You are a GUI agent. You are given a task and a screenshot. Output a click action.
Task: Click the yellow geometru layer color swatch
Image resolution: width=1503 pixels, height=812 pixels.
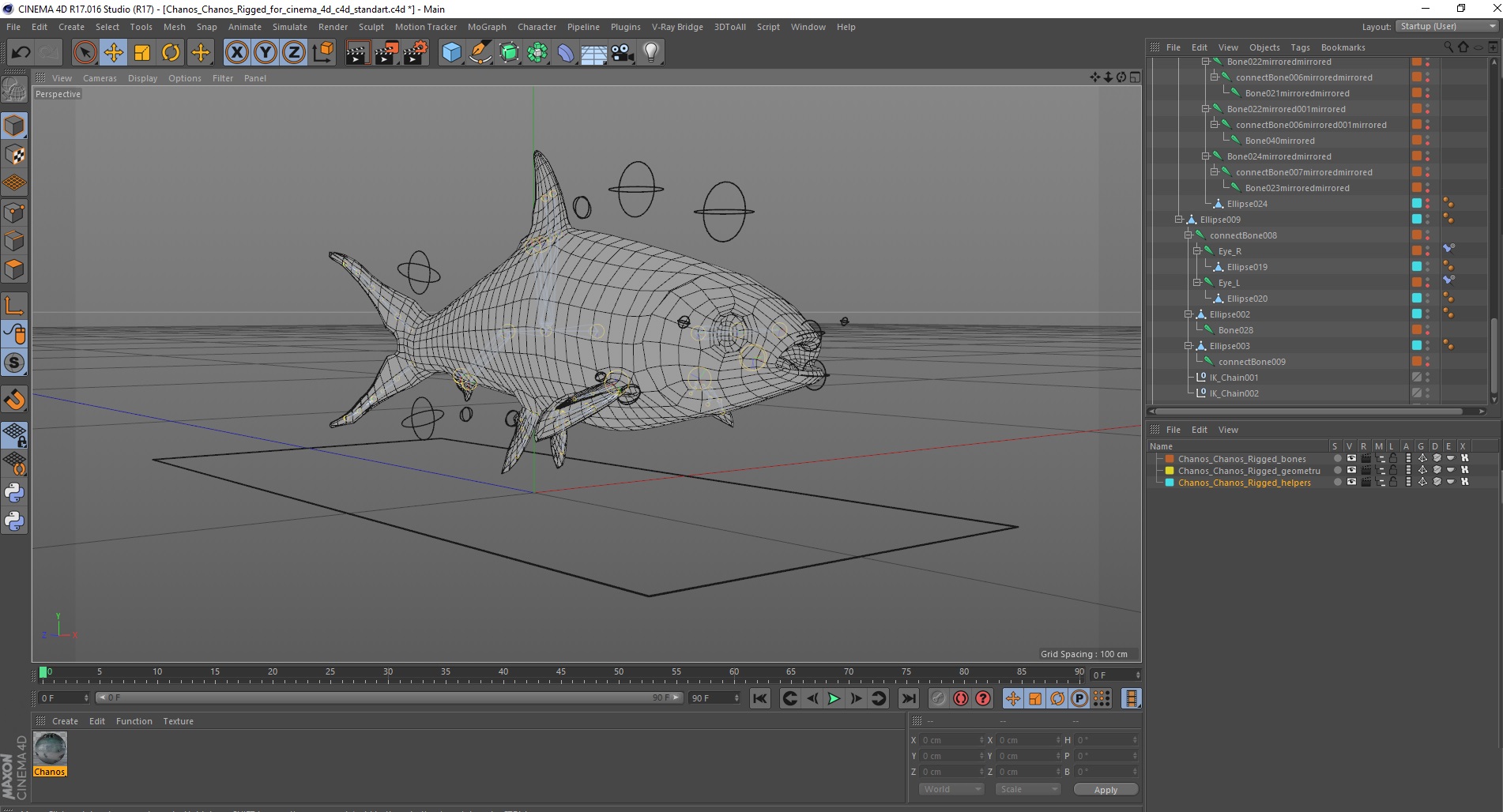point(1170,471)
